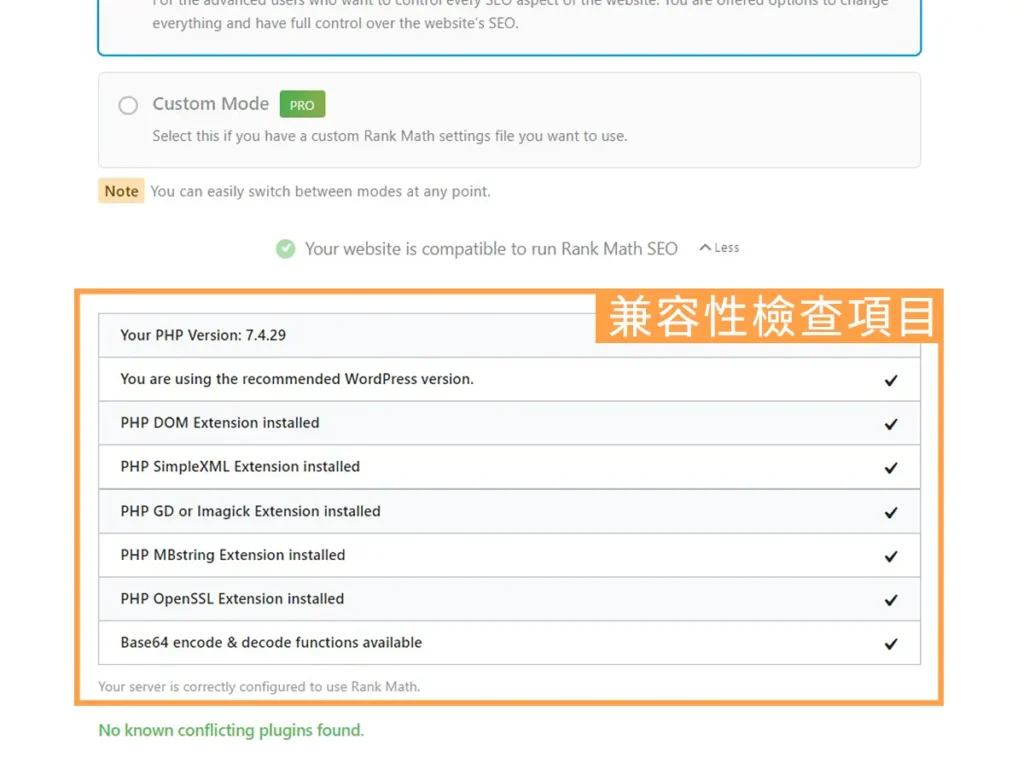This screenshot has height=769, width=1024.
Task: Click checkmark for PHP MBstring Extension
Action: pyautogui.click(x=891, y=556)
